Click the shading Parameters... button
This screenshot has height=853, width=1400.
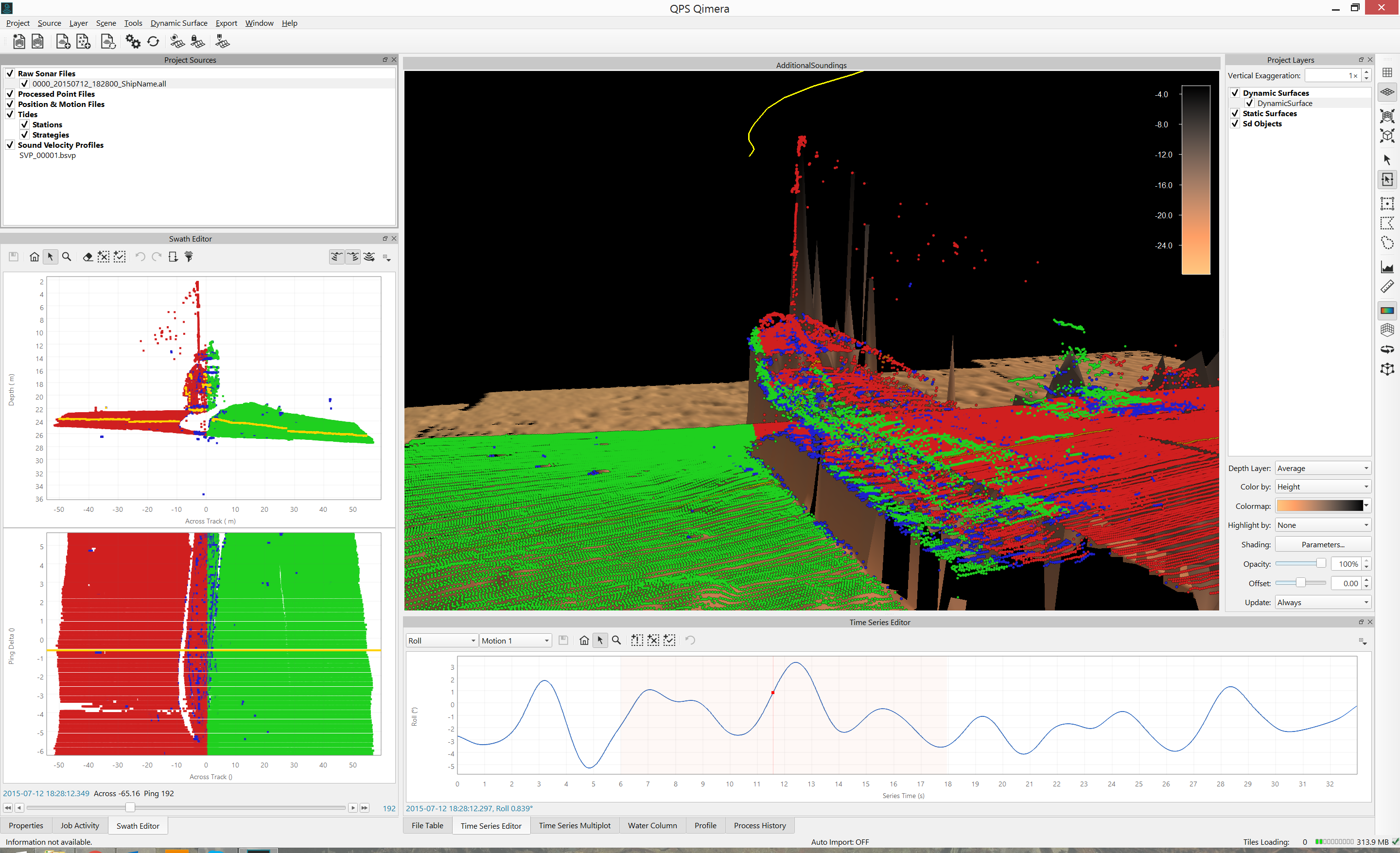pos(1322,545)
